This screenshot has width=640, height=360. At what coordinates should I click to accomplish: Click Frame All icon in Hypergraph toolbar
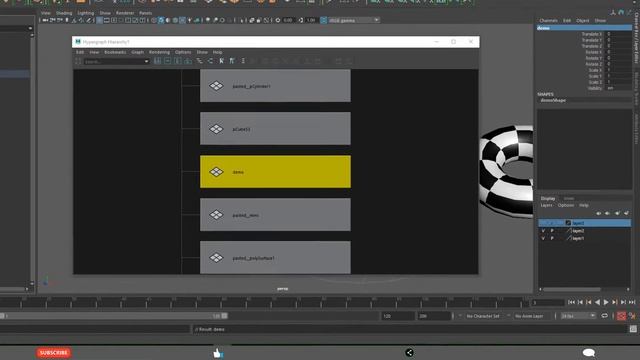point(158,61)
